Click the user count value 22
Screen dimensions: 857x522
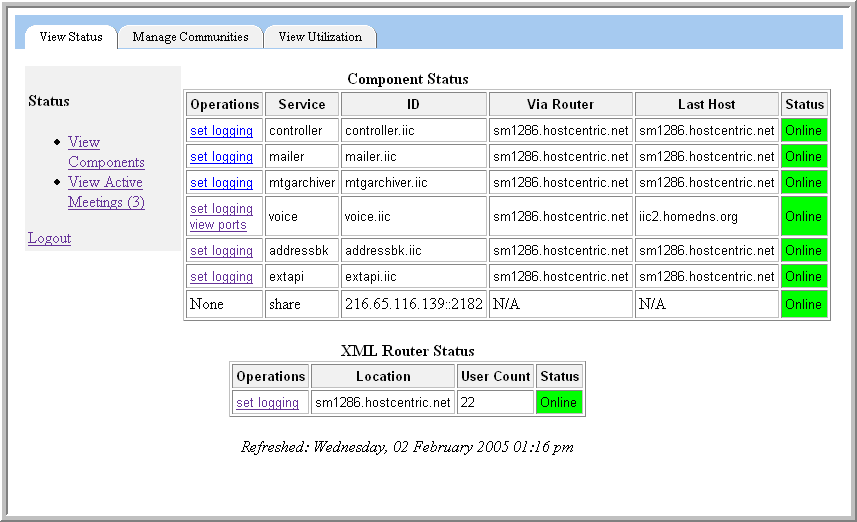coord(495,402)
